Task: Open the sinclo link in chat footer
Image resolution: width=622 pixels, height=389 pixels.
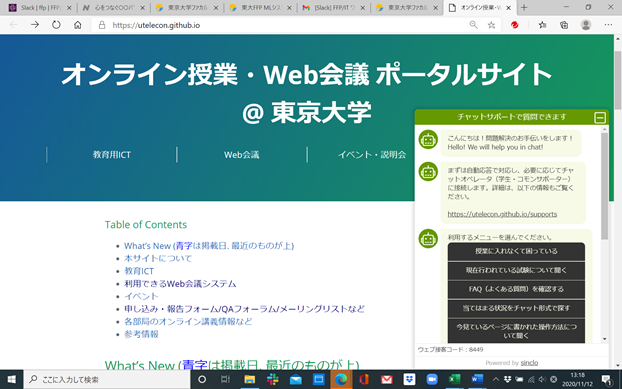Action: (529, 363)
